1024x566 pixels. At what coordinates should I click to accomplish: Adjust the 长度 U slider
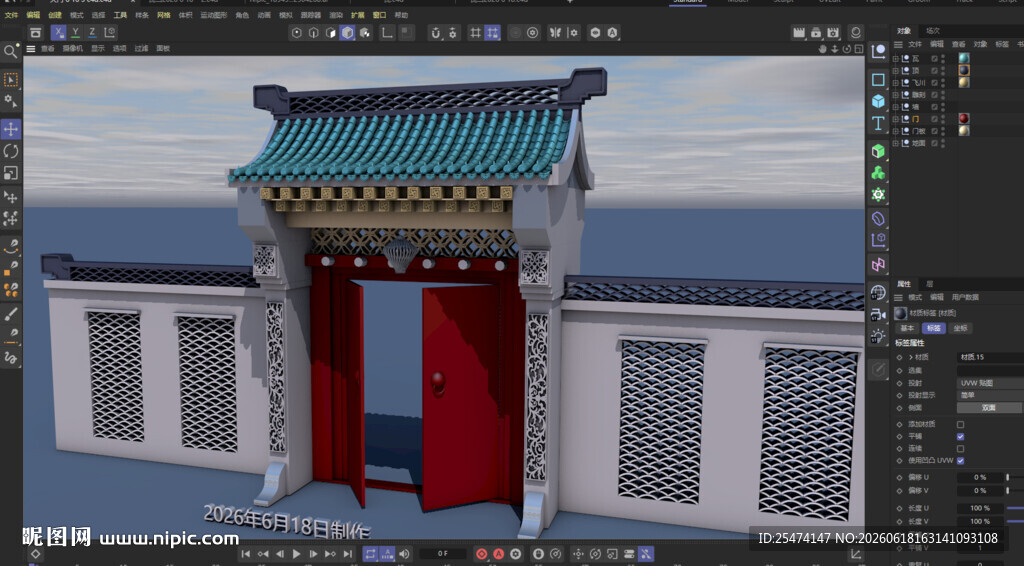(x=1016, y=508)
